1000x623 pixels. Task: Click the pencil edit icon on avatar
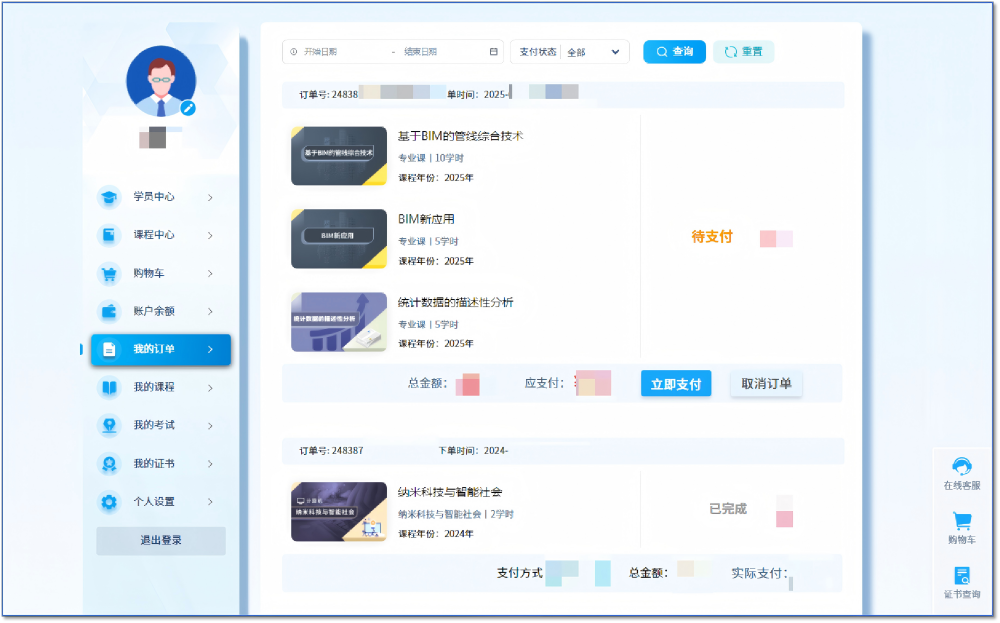coord(188,108)
